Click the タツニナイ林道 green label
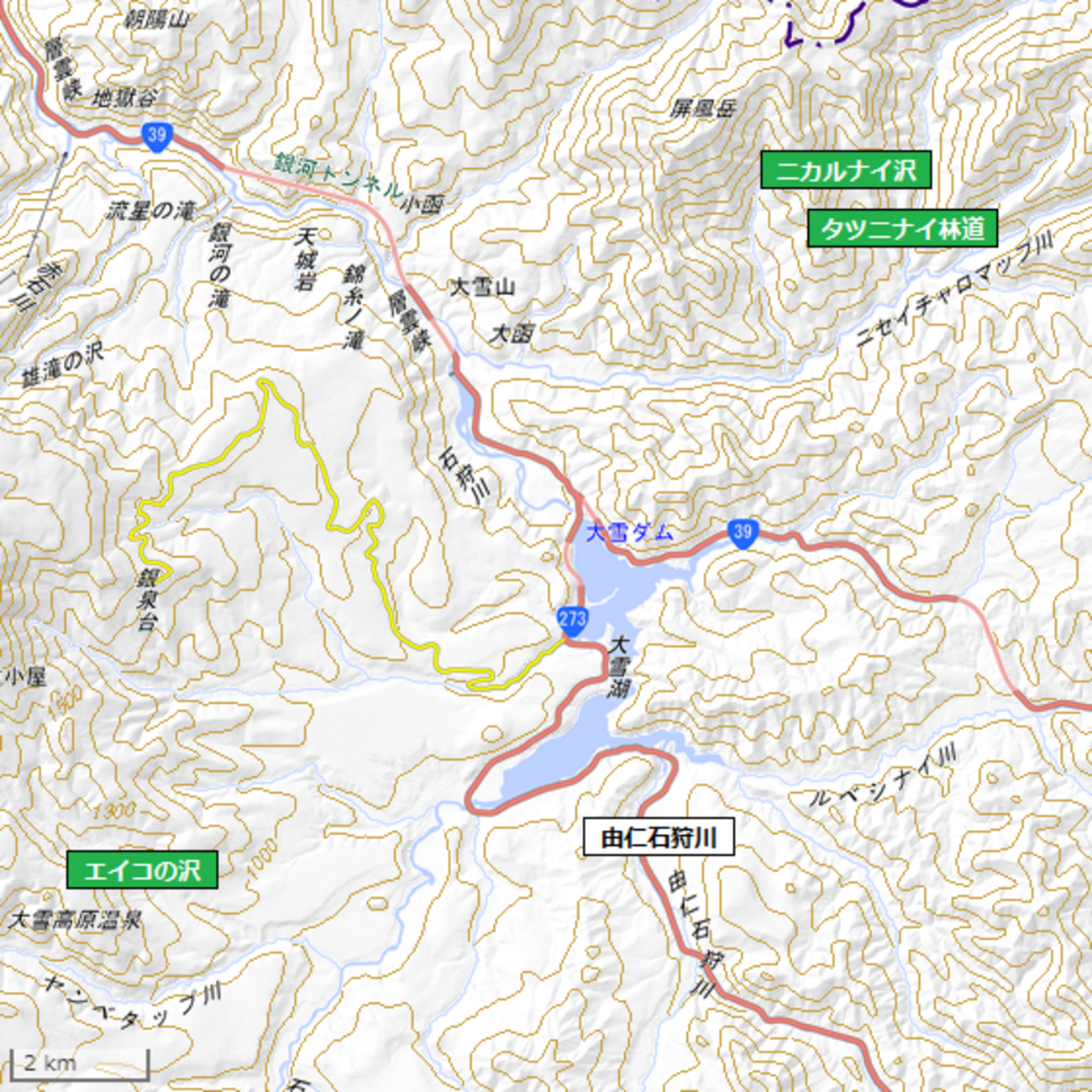Image resolution: width=1092 pixels, height=1092 pixels. (x=902, y=228)
